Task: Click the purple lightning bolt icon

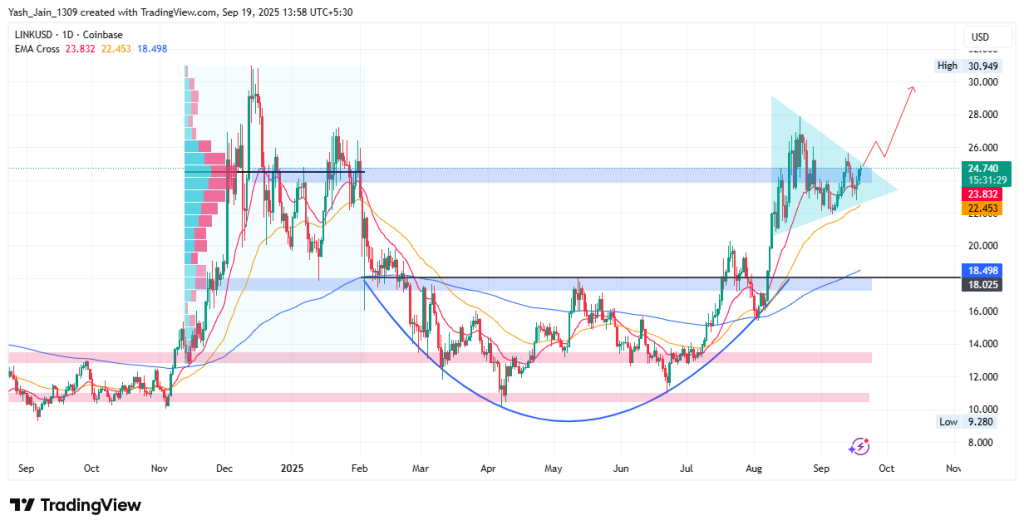Action: pyautogui.click(x=859, y=446)
